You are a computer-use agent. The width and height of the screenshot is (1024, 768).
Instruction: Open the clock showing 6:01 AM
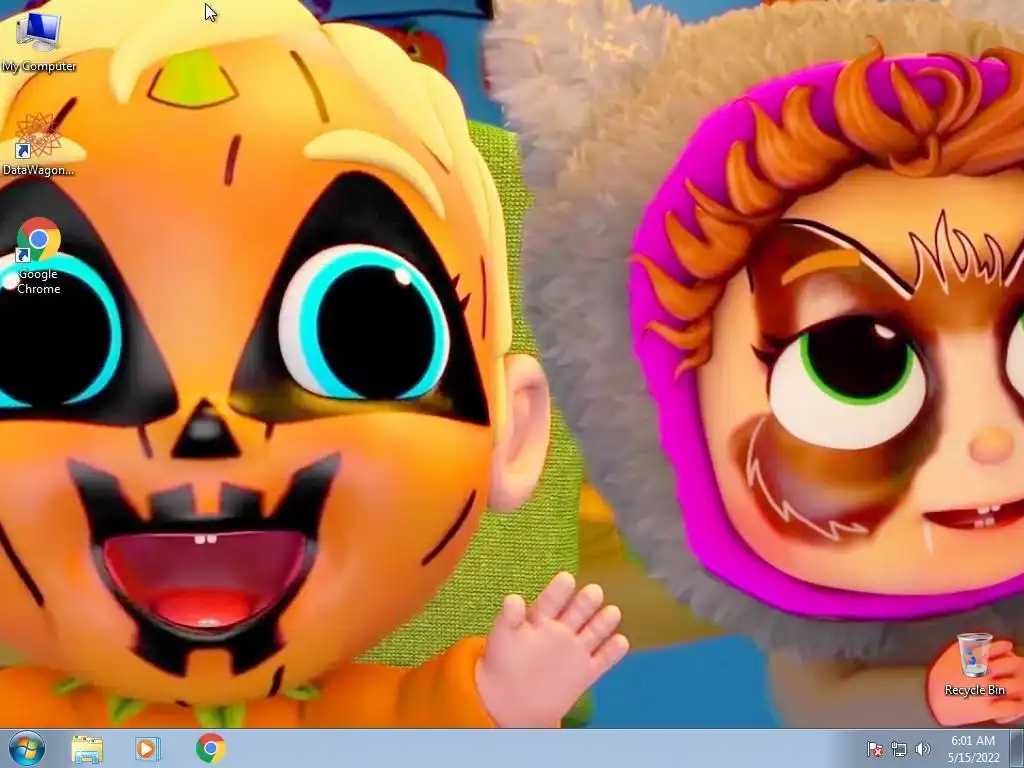pyautogui.click(x=973, y=749)
